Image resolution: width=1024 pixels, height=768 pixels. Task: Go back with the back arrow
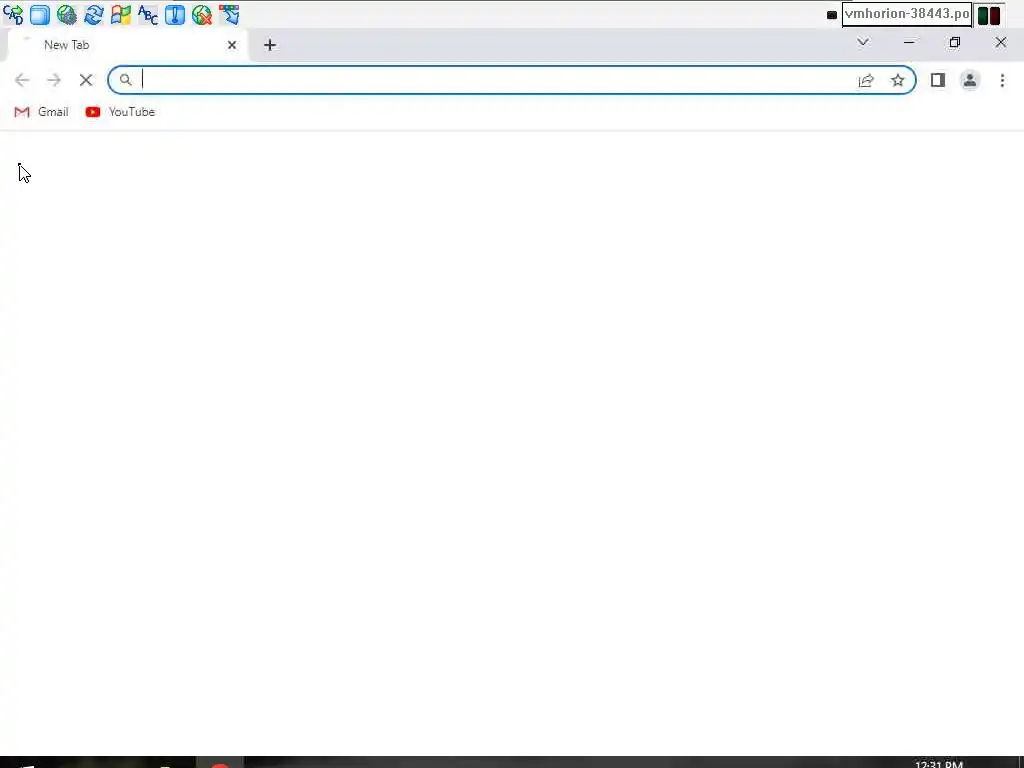coord(22,80)
